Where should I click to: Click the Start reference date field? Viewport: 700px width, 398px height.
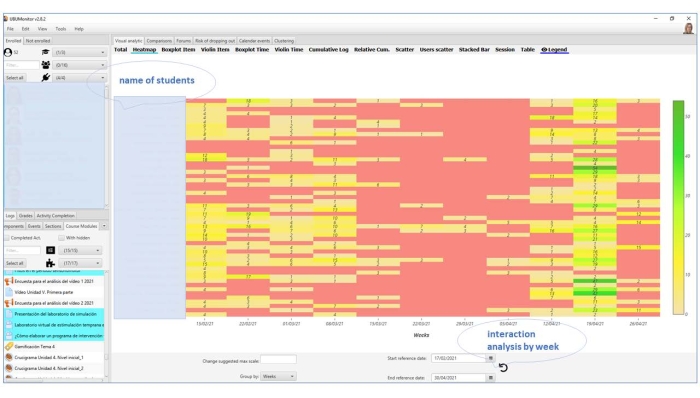click(458, 358)
